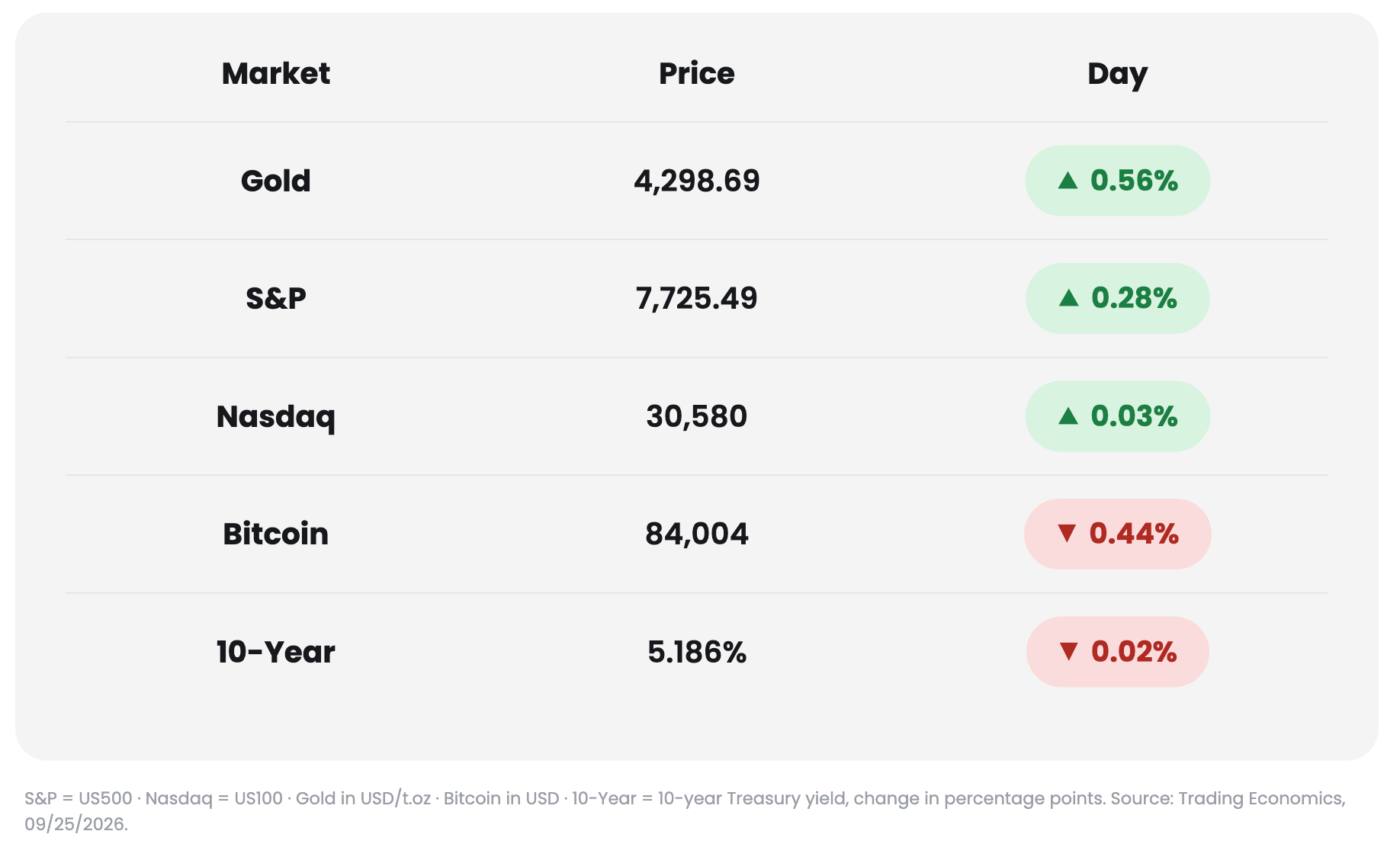Screen dimensions: 1400x860
Task: Click the Day column header
Action: tap(1117, 75)
